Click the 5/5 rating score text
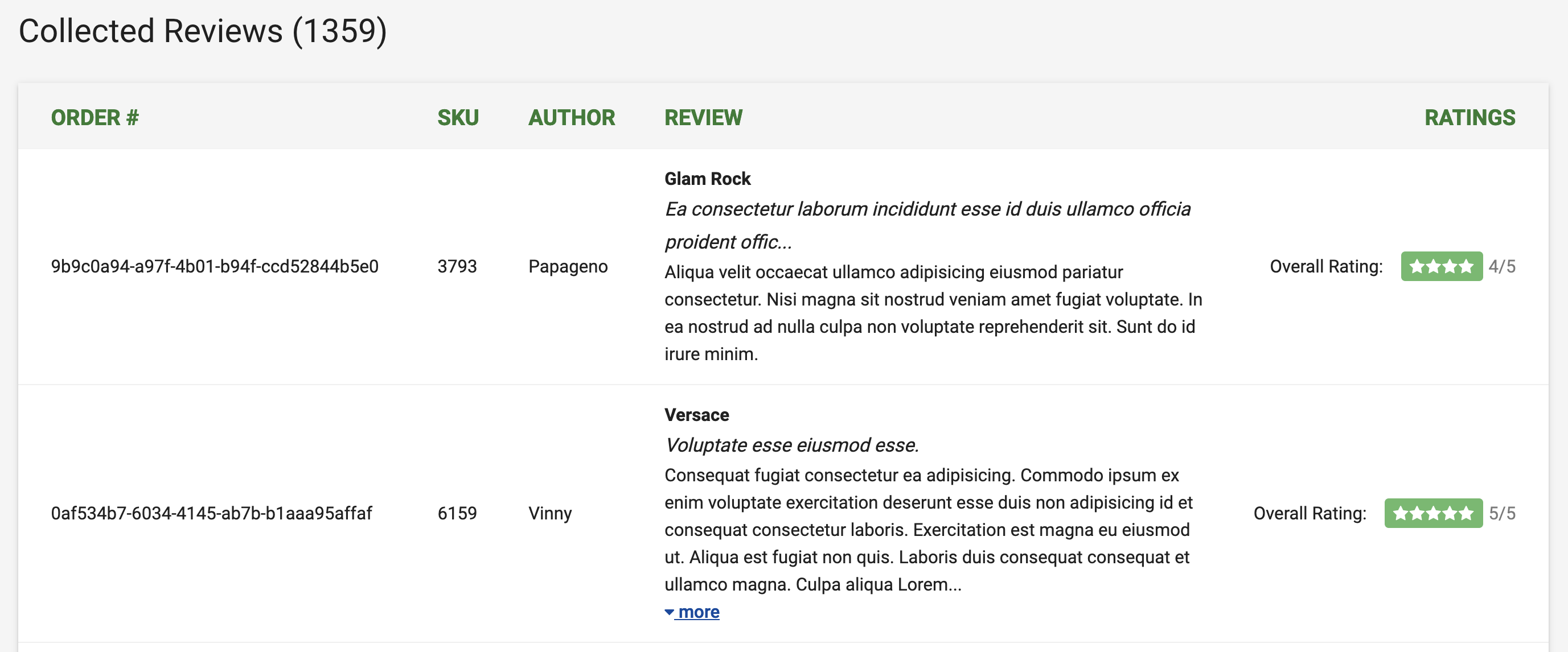1568x652 pixels. [1501, 513]
